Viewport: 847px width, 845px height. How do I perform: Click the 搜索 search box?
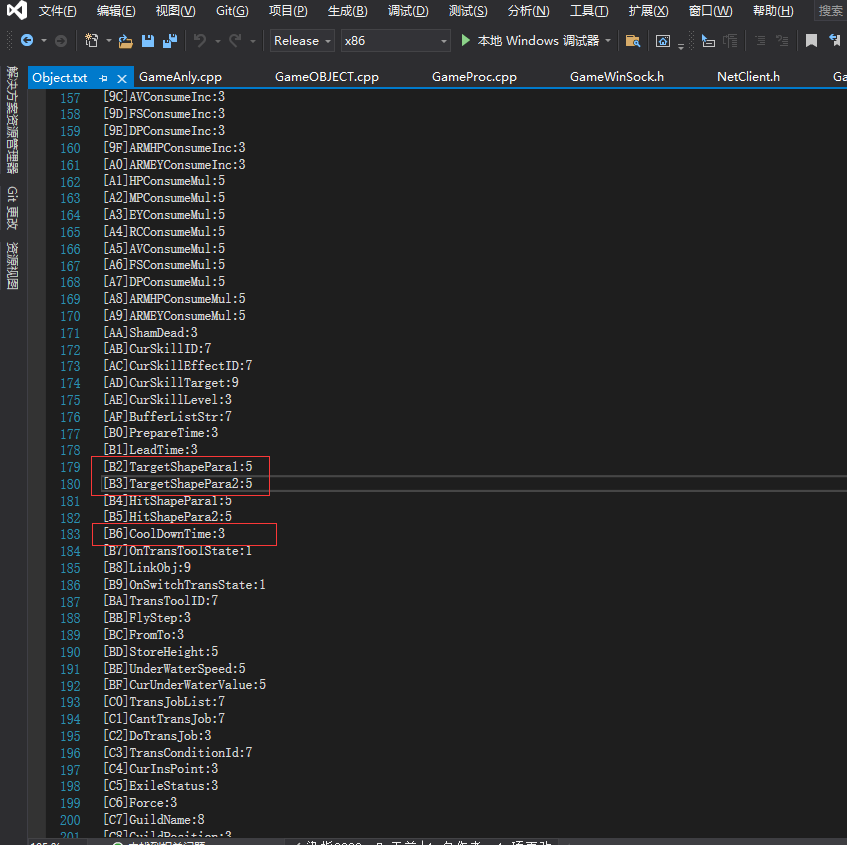830,11
